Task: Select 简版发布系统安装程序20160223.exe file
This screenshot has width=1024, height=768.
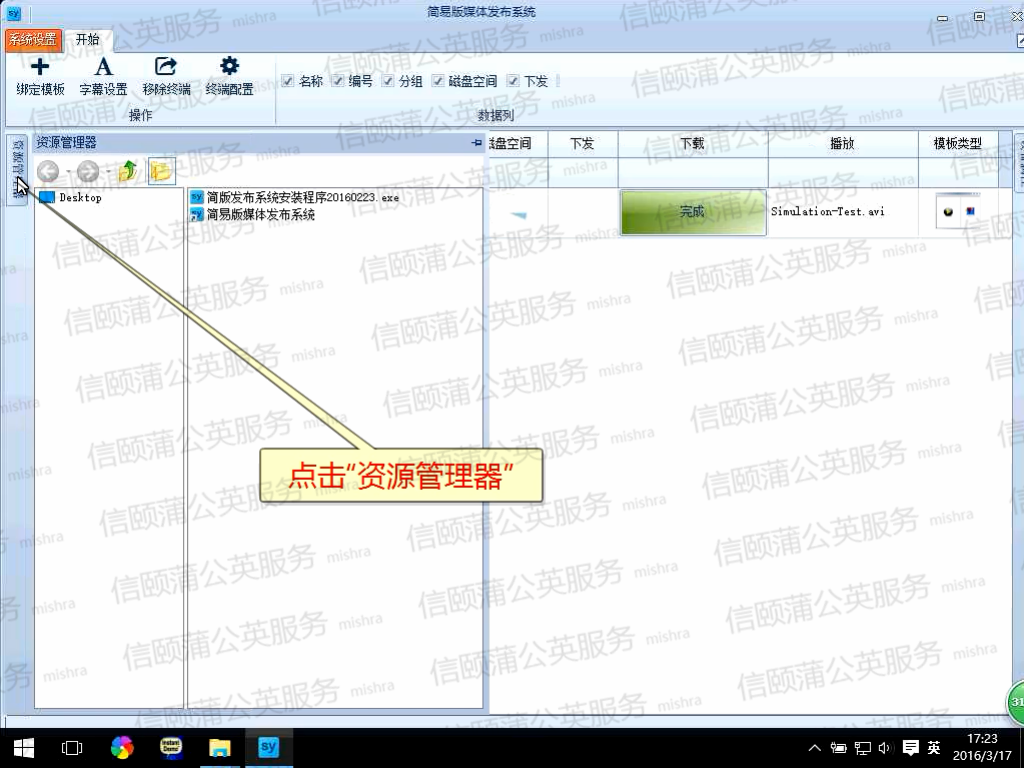Action: pyautogui.click(x=302, y=198)
